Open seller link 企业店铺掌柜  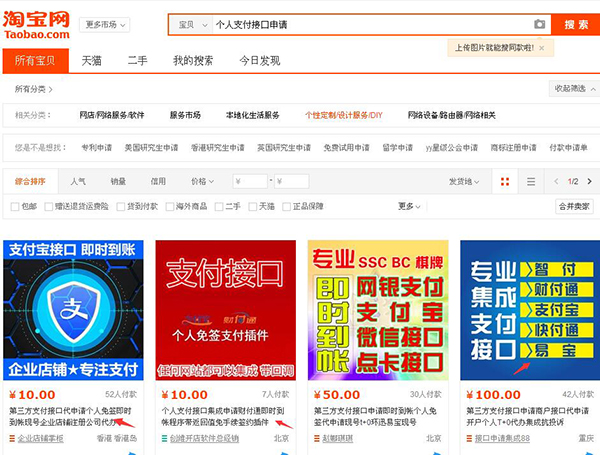[x=41, y=439]
